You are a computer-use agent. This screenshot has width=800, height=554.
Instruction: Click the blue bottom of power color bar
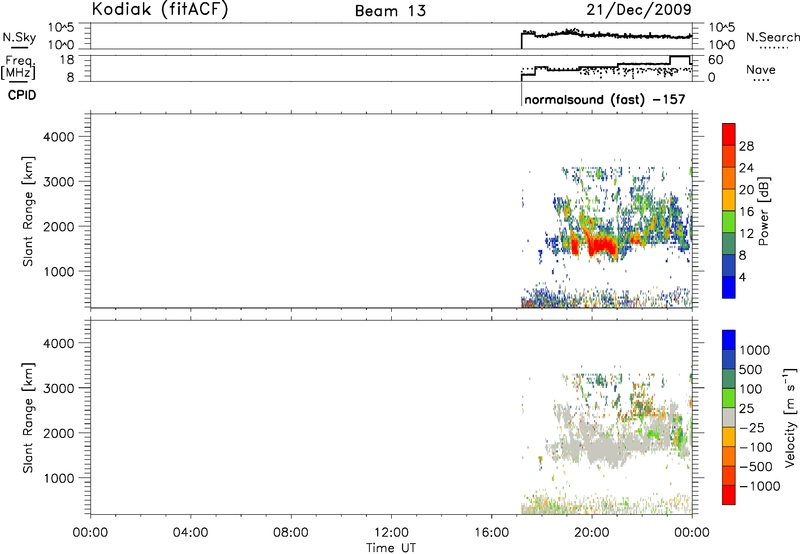pyautogui.click(x=729, y=287)
